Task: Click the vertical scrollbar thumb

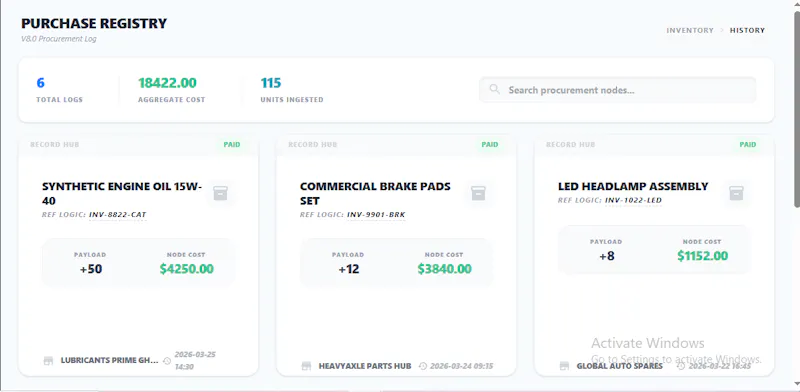Action: pyautogui.click(x=796, y=109)
